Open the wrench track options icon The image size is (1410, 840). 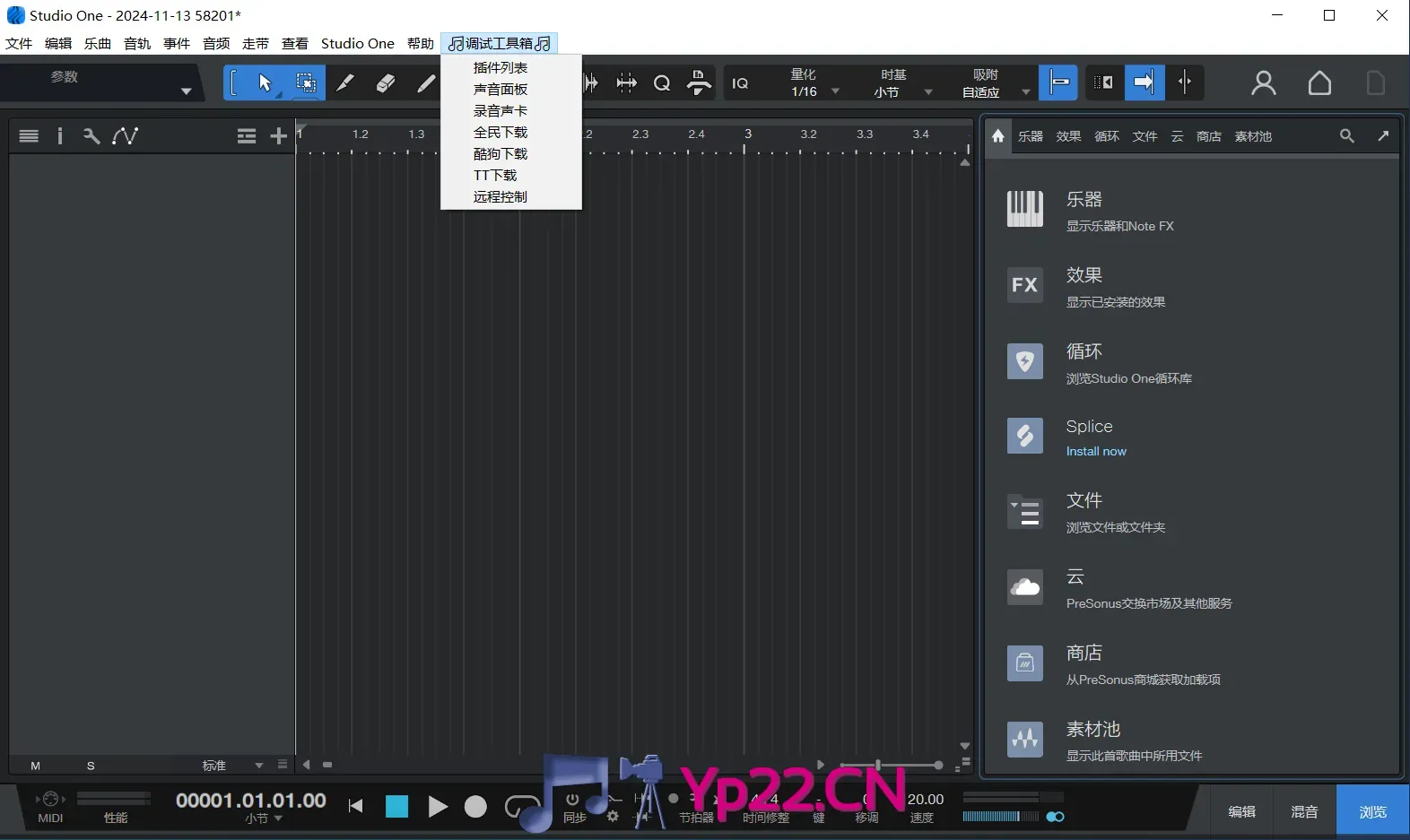point(91,136)
